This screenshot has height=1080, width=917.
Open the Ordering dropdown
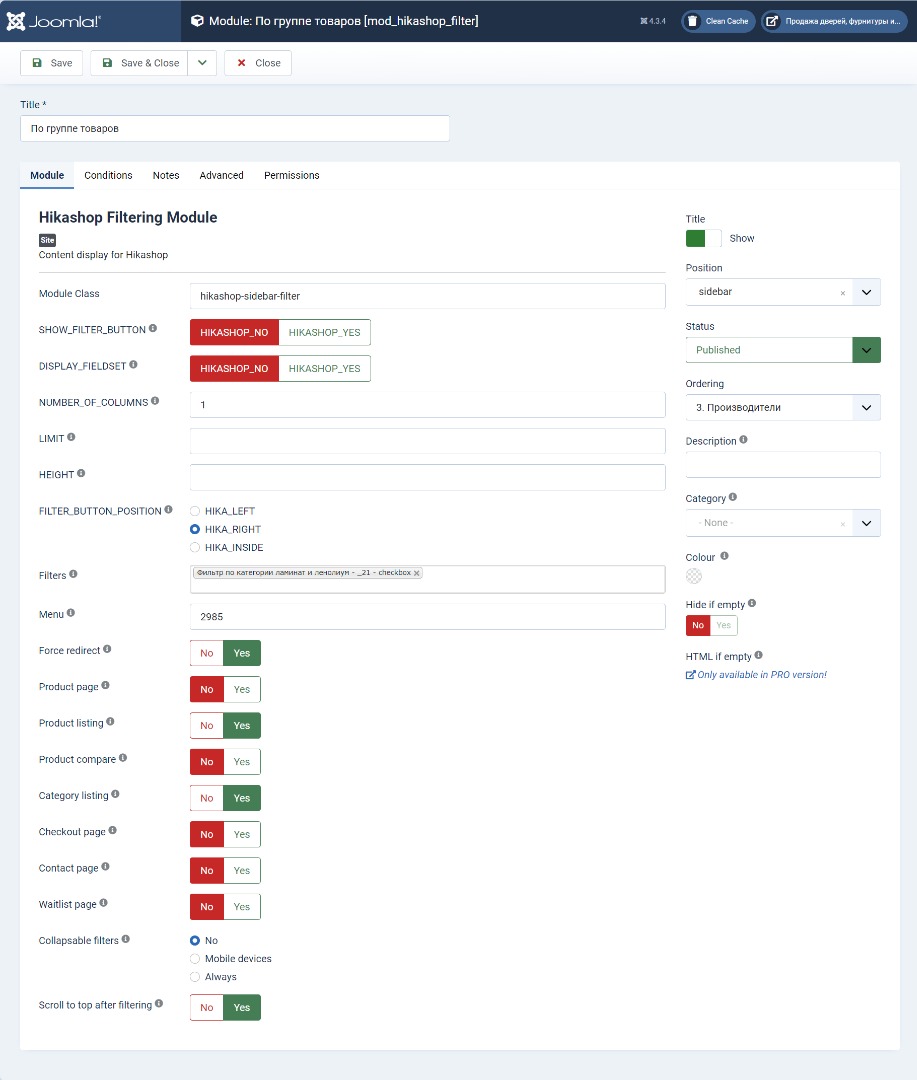coord(866,407)
